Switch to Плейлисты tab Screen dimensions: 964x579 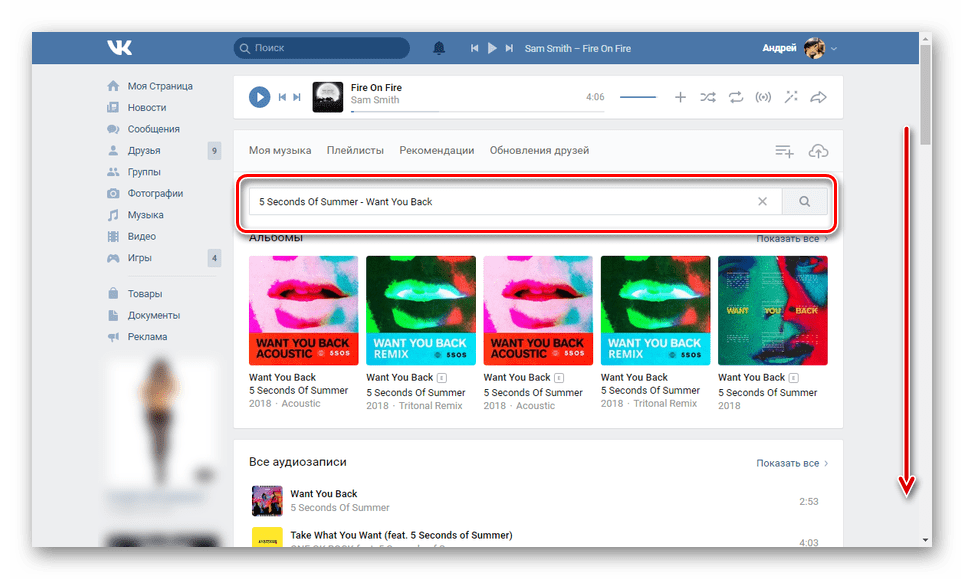click(x=355, y=151)
